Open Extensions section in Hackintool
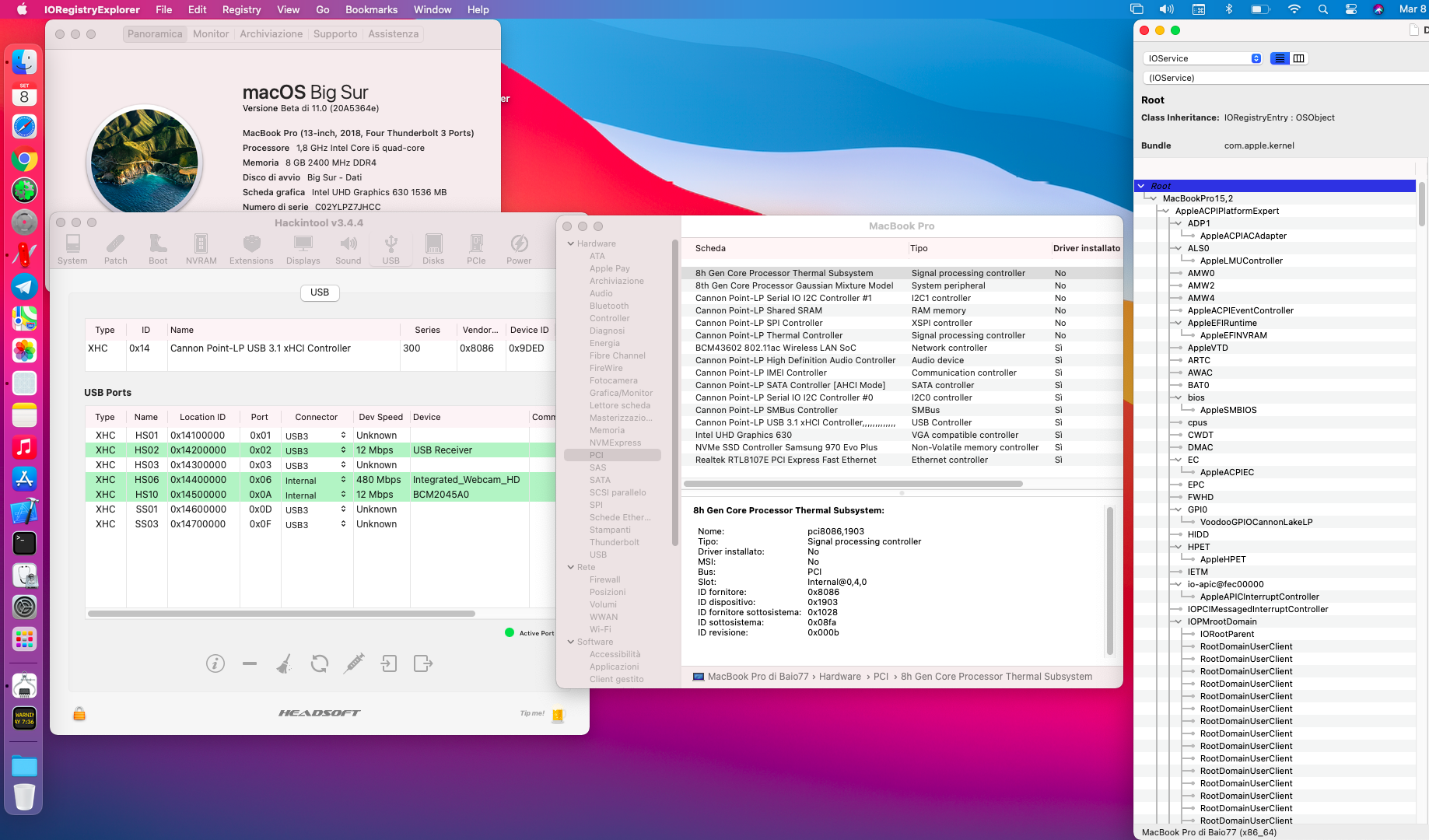This screenshot has height=840, width=1429. tap(251, 250)
